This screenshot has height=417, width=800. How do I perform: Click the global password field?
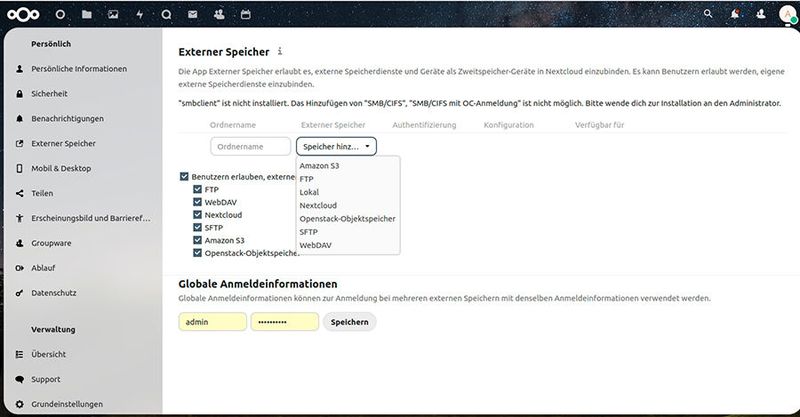(x=285, y=322)
